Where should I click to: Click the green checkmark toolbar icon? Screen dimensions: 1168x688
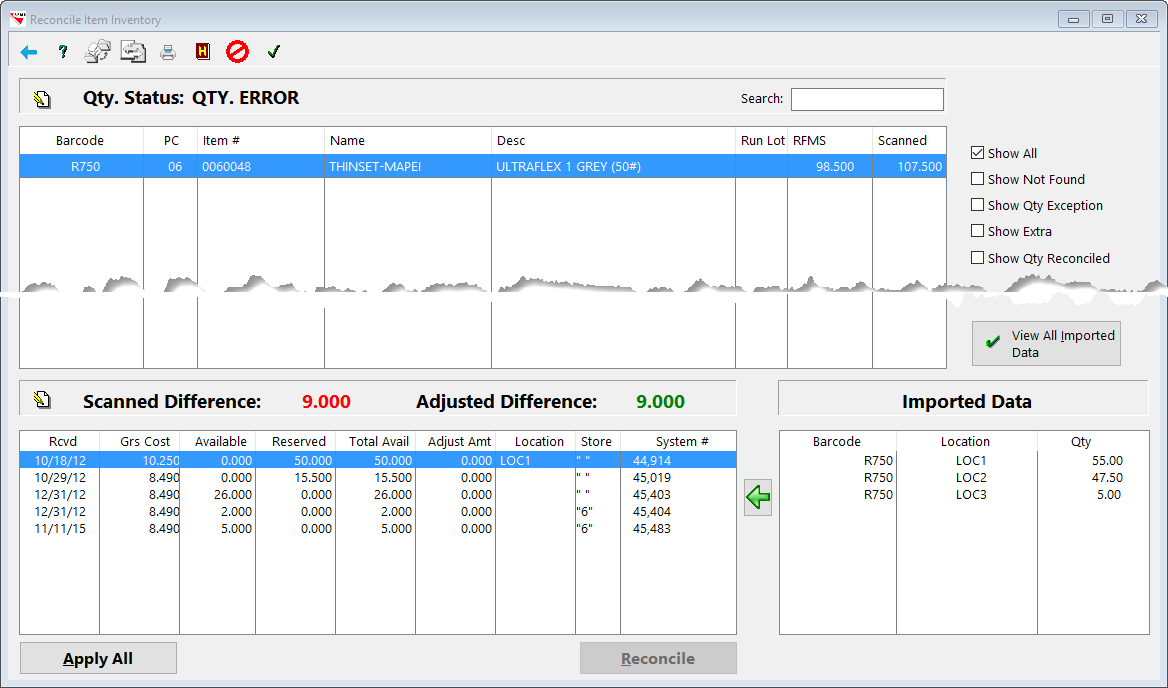[x=273, y=52]
